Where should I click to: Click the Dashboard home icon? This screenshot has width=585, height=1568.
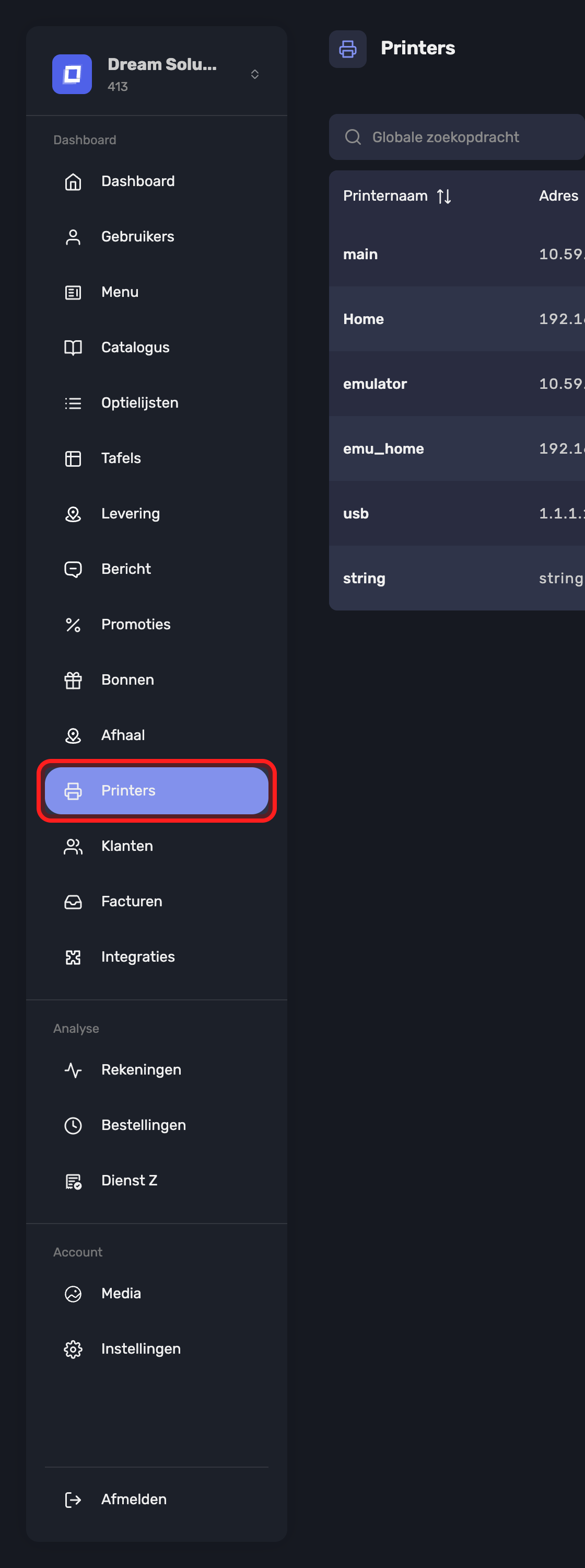[73, 181]
